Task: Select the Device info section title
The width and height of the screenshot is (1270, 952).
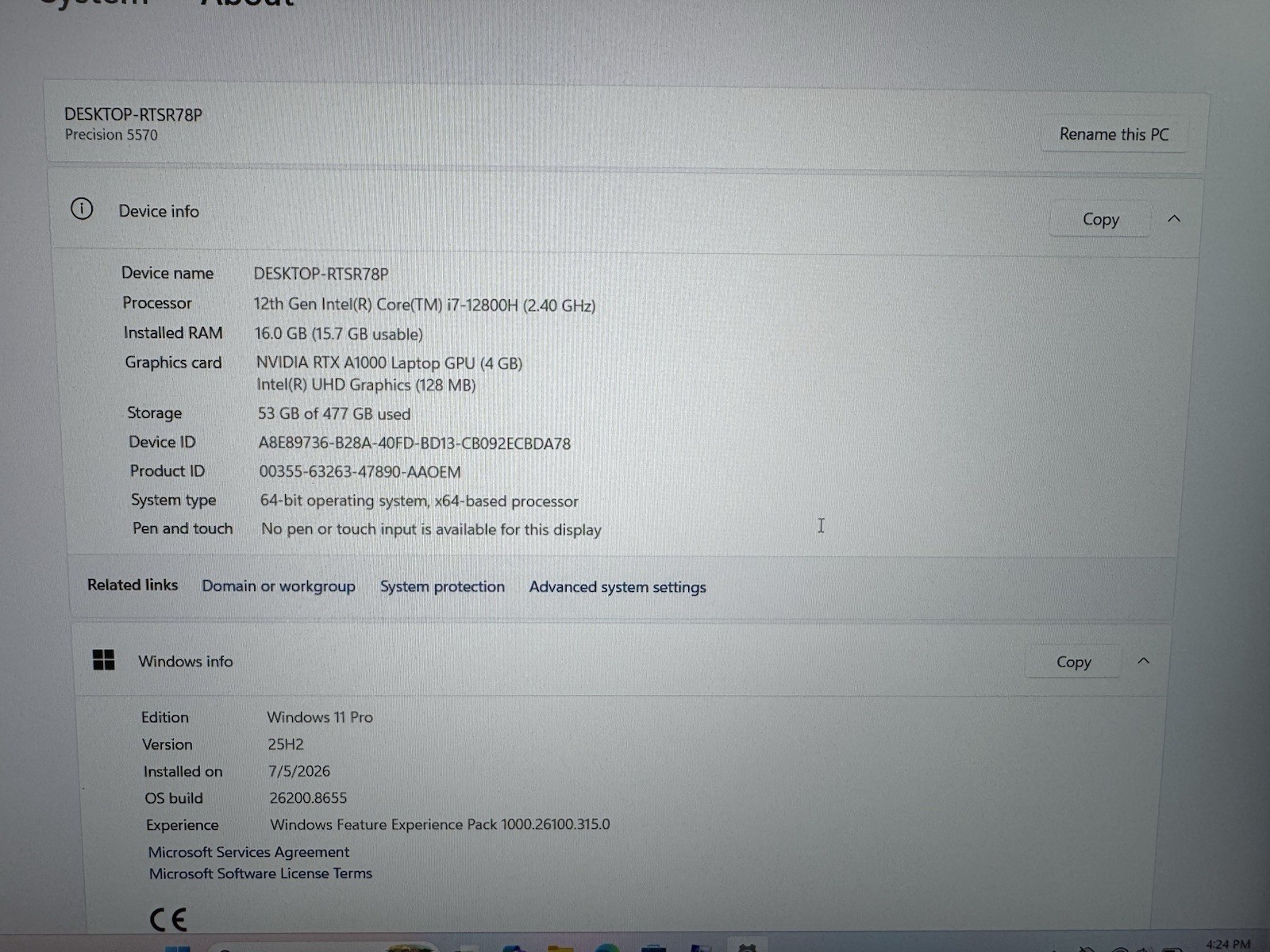Action: pos(159,211)
